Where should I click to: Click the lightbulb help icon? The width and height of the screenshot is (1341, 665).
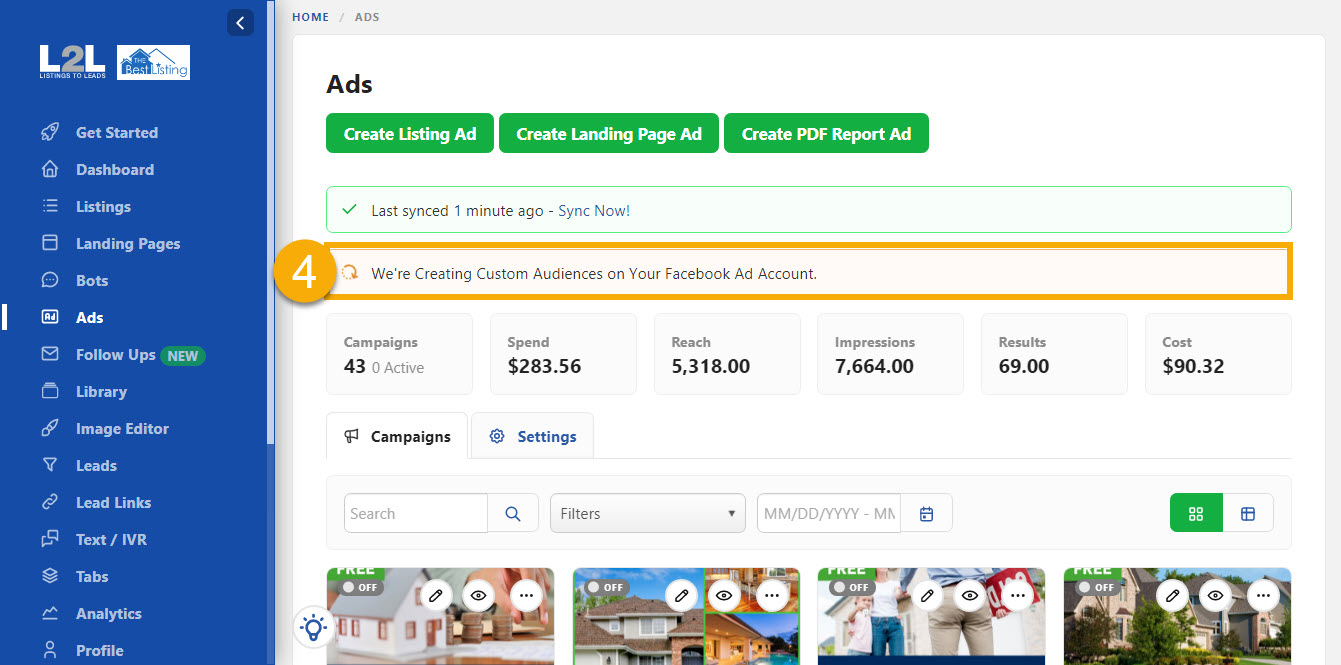[x=314, y=628]
